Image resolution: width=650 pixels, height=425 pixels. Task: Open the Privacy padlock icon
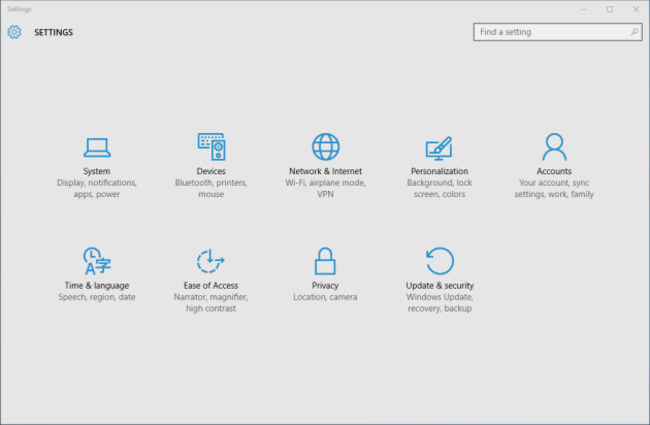coord(325,261)
